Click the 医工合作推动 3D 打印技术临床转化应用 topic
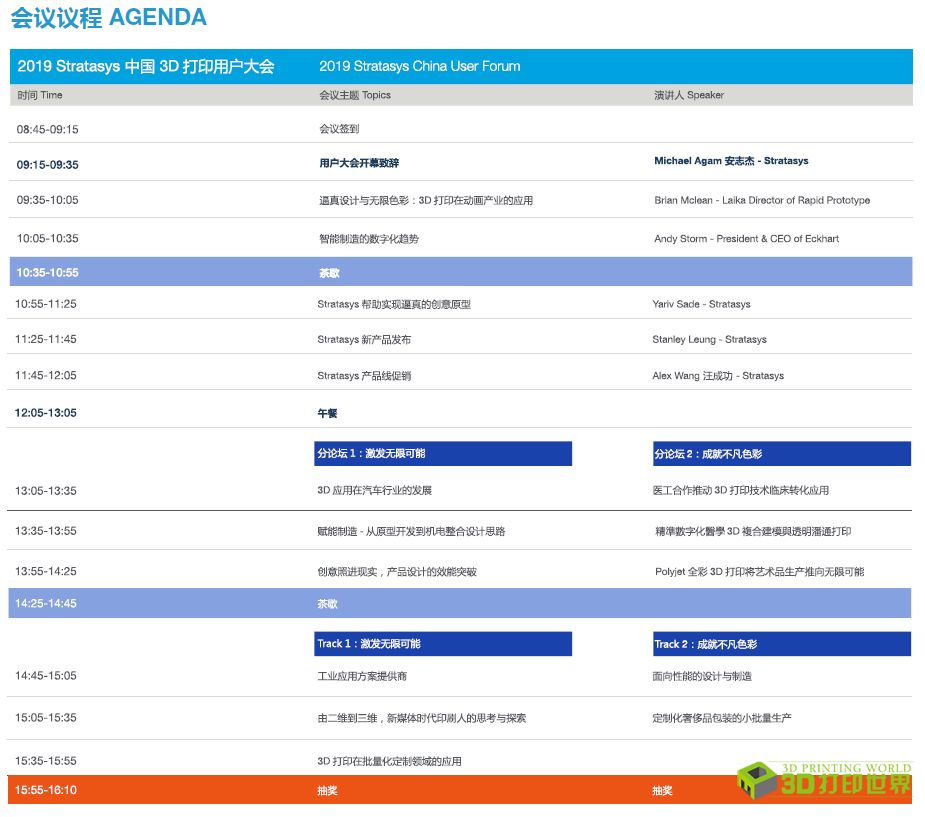925x817 pixels. tap(740, 490)
